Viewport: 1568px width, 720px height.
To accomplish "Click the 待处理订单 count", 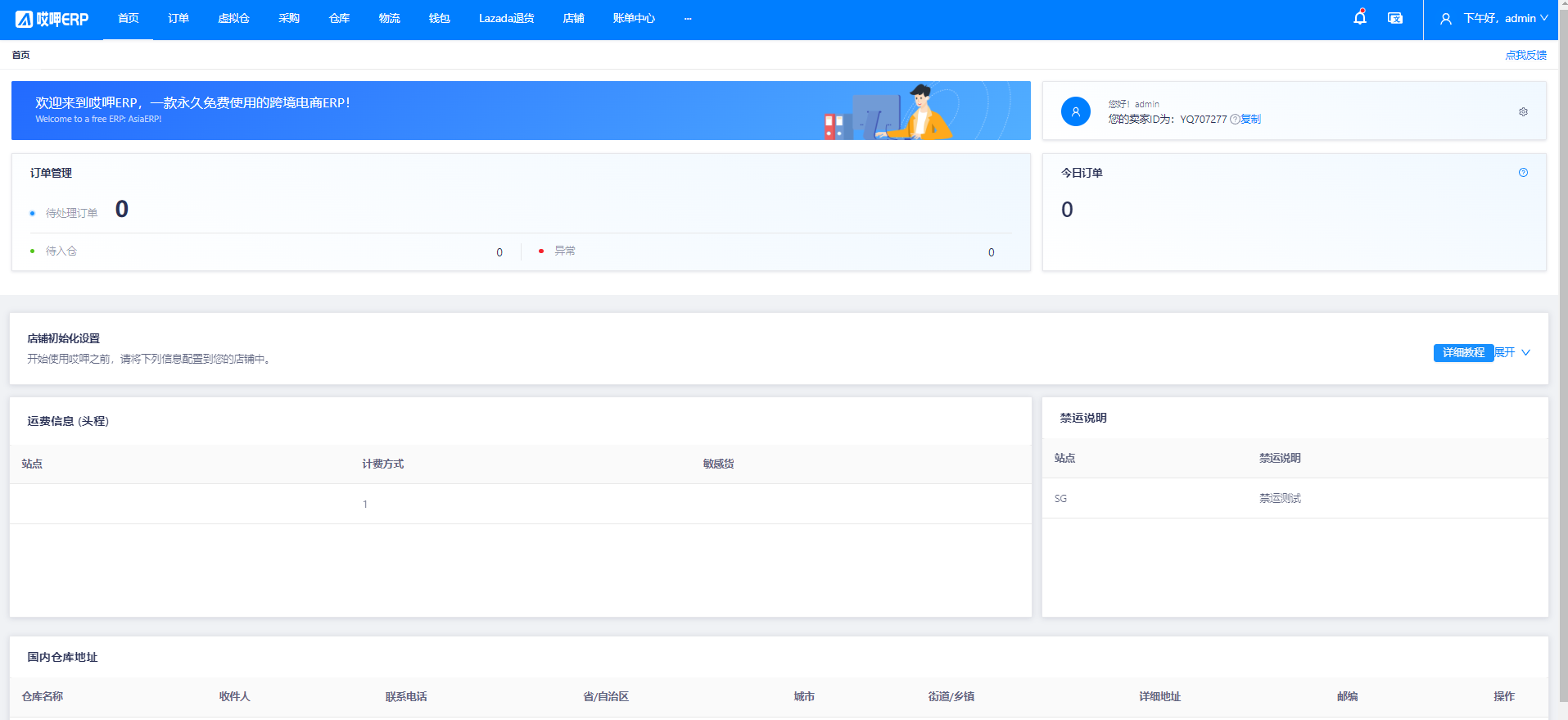I will point(122,210).
